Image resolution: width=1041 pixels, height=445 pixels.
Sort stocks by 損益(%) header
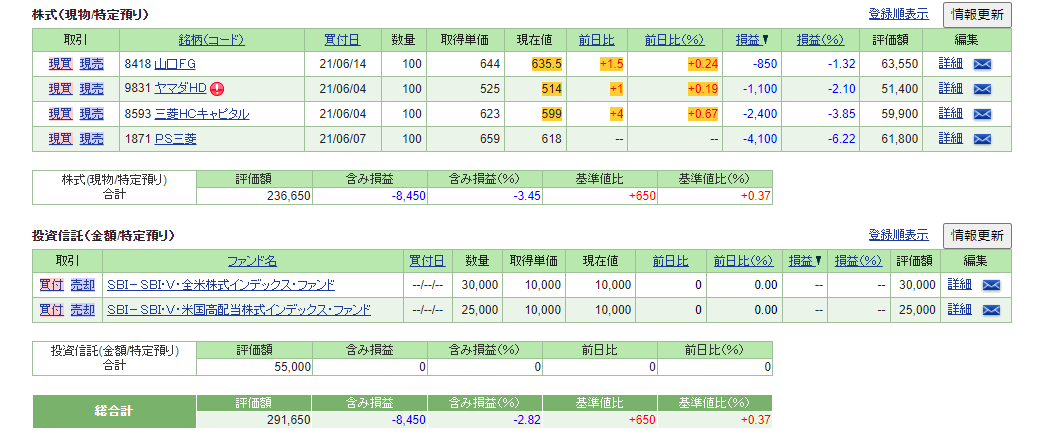[x=821, y=40]
